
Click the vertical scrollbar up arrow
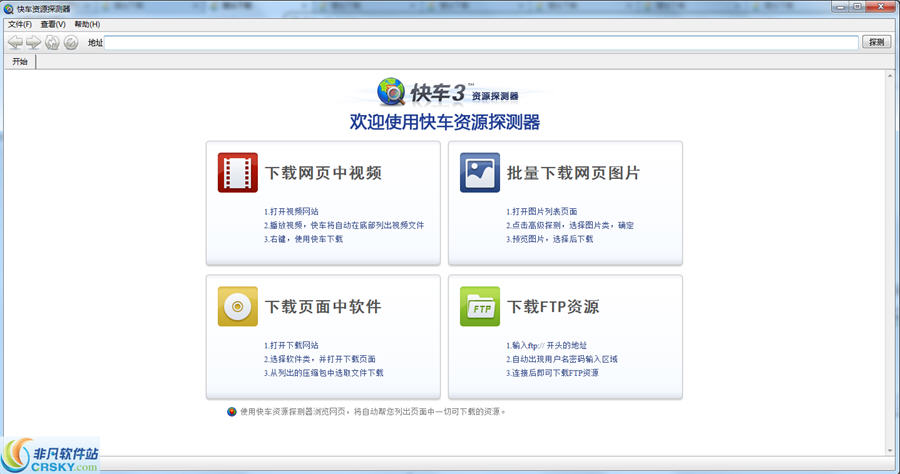(891, 75)
